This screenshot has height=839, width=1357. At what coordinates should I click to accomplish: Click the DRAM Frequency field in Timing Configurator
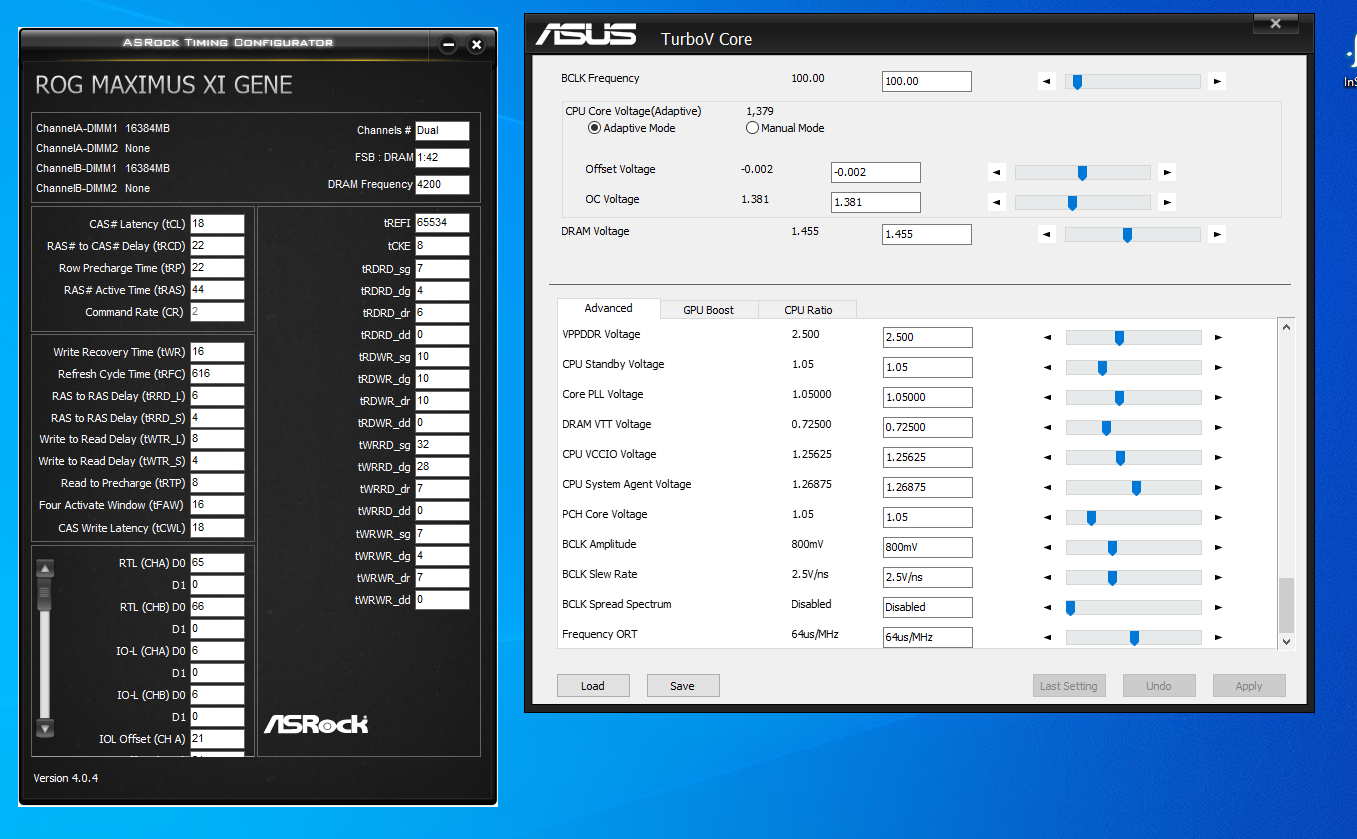coord(442,185)
